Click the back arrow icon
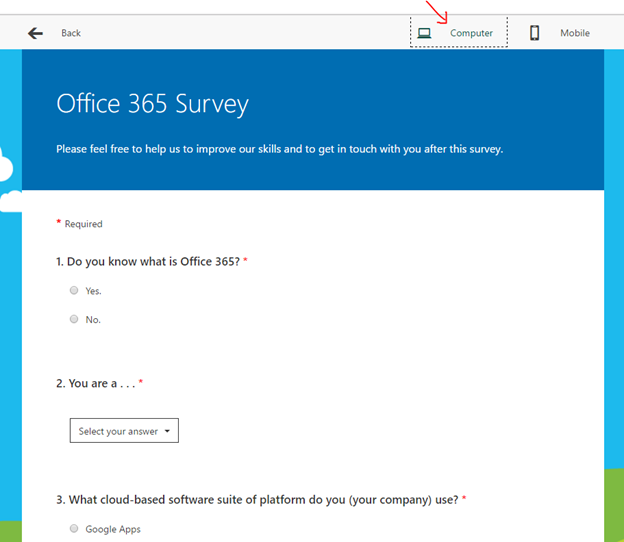Screen dimensions: 624x542 pos(36,33)
